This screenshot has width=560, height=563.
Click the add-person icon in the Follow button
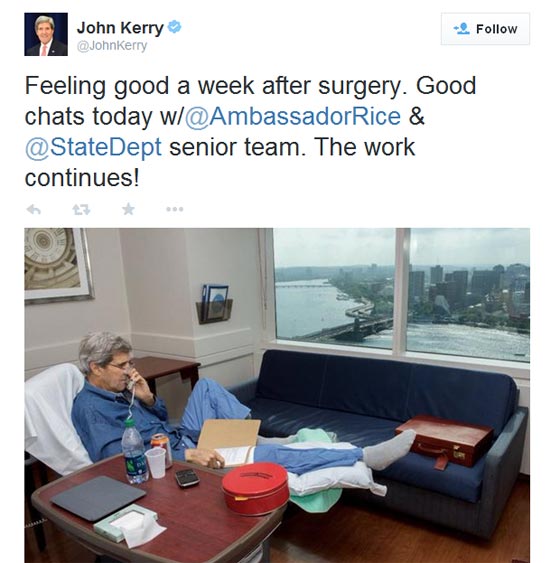tap(462, 28)
